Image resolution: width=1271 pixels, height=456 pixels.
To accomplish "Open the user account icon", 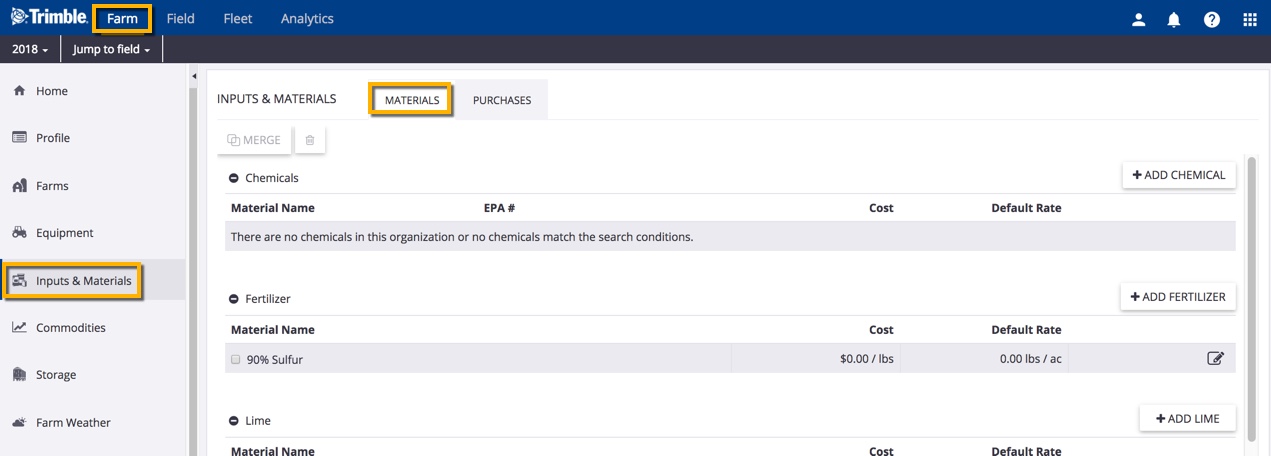I will coord(1138,19).
